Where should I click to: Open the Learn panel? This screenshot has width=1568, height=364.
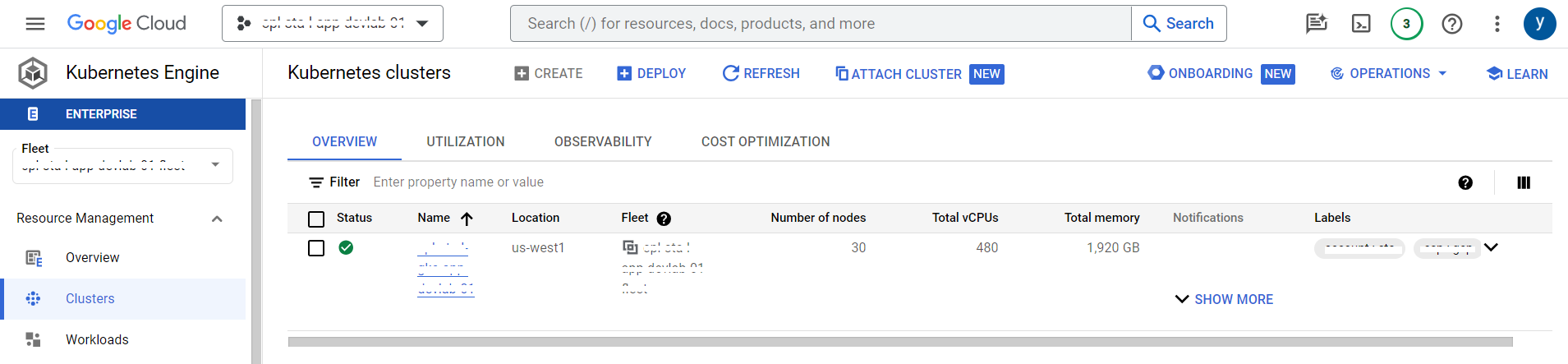coord(1517,74)
